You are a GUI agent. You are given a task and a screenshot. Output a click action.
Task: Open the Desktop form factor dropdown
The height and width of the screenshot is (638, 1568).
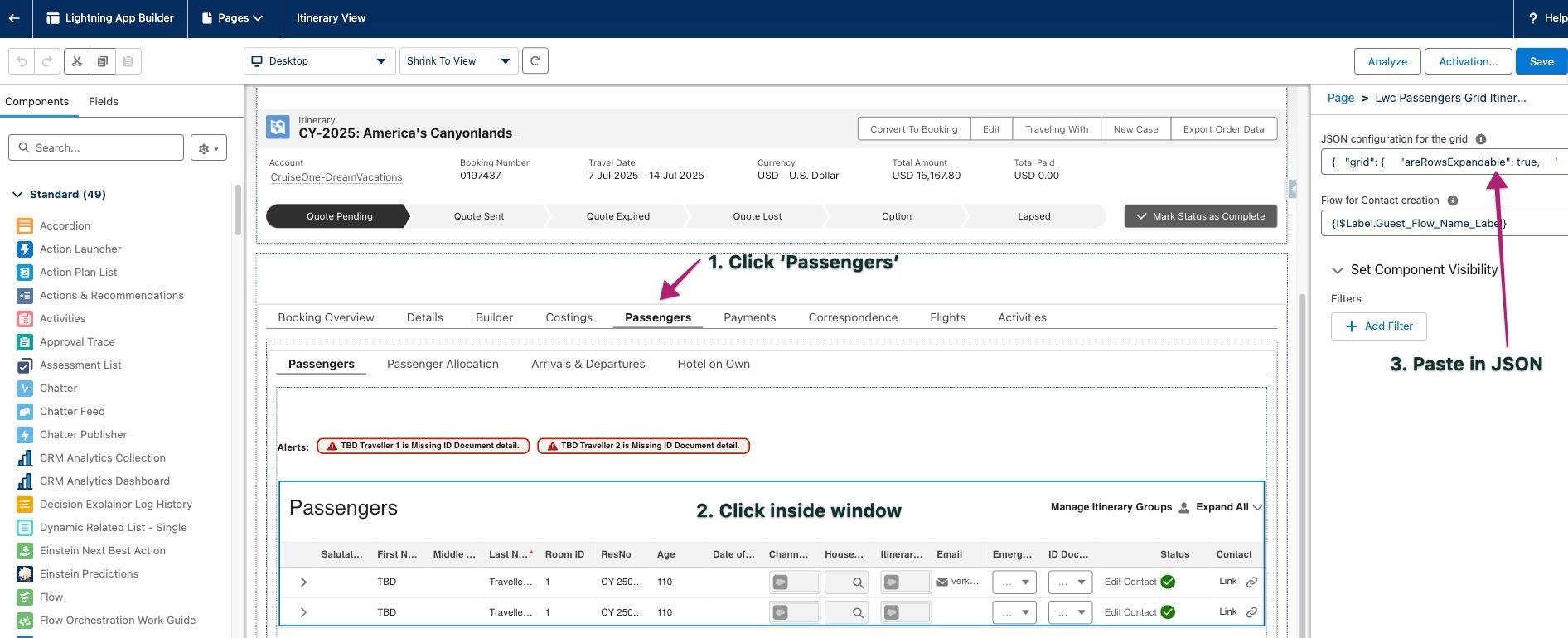tap(319, 61)
